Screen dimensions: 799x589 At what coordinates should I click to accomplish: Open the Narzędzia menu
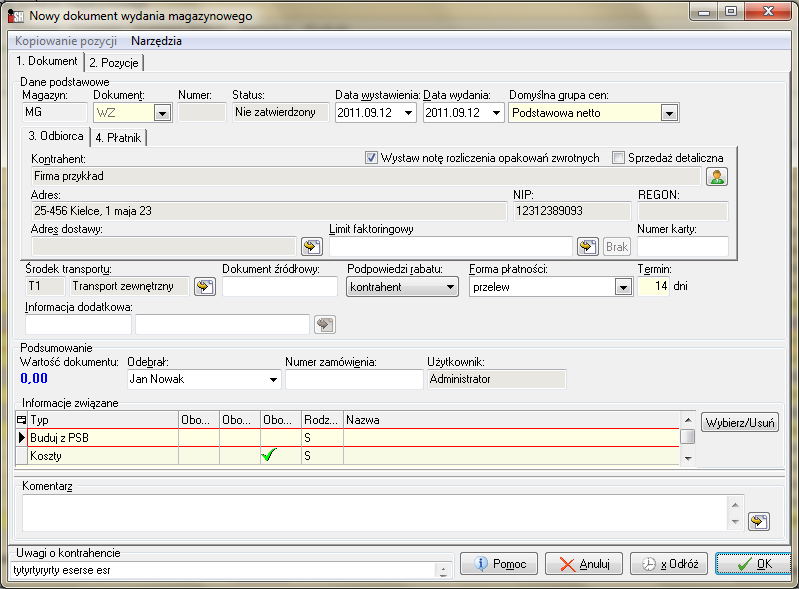coord(156,41)
